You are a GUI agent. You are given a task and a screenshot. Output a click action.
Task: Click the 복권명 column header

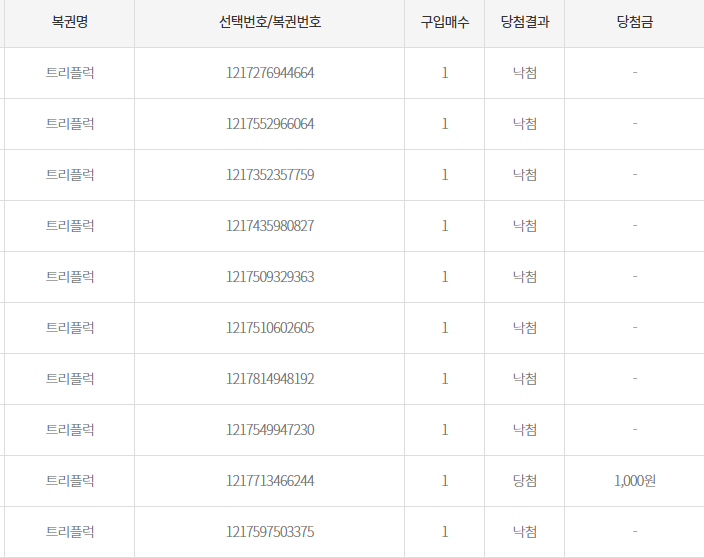pyautogui.click(x=70, y=22)
